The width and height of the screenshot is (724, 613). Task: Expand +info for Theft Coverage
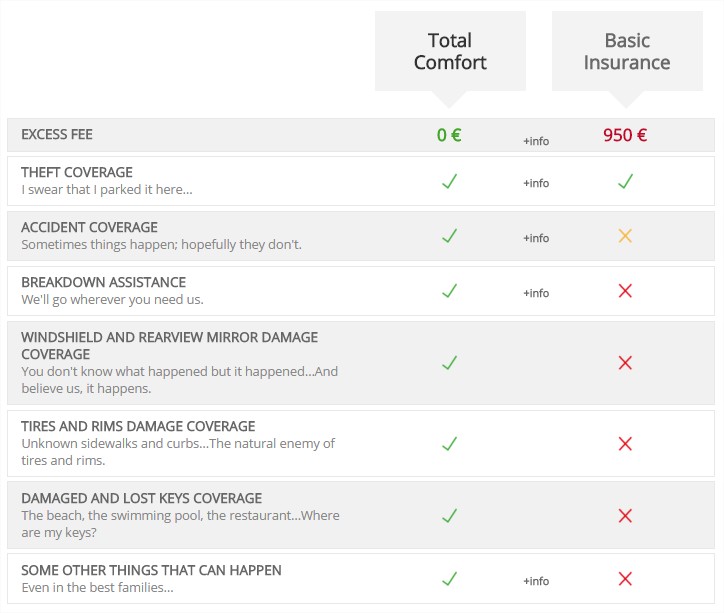536,183
